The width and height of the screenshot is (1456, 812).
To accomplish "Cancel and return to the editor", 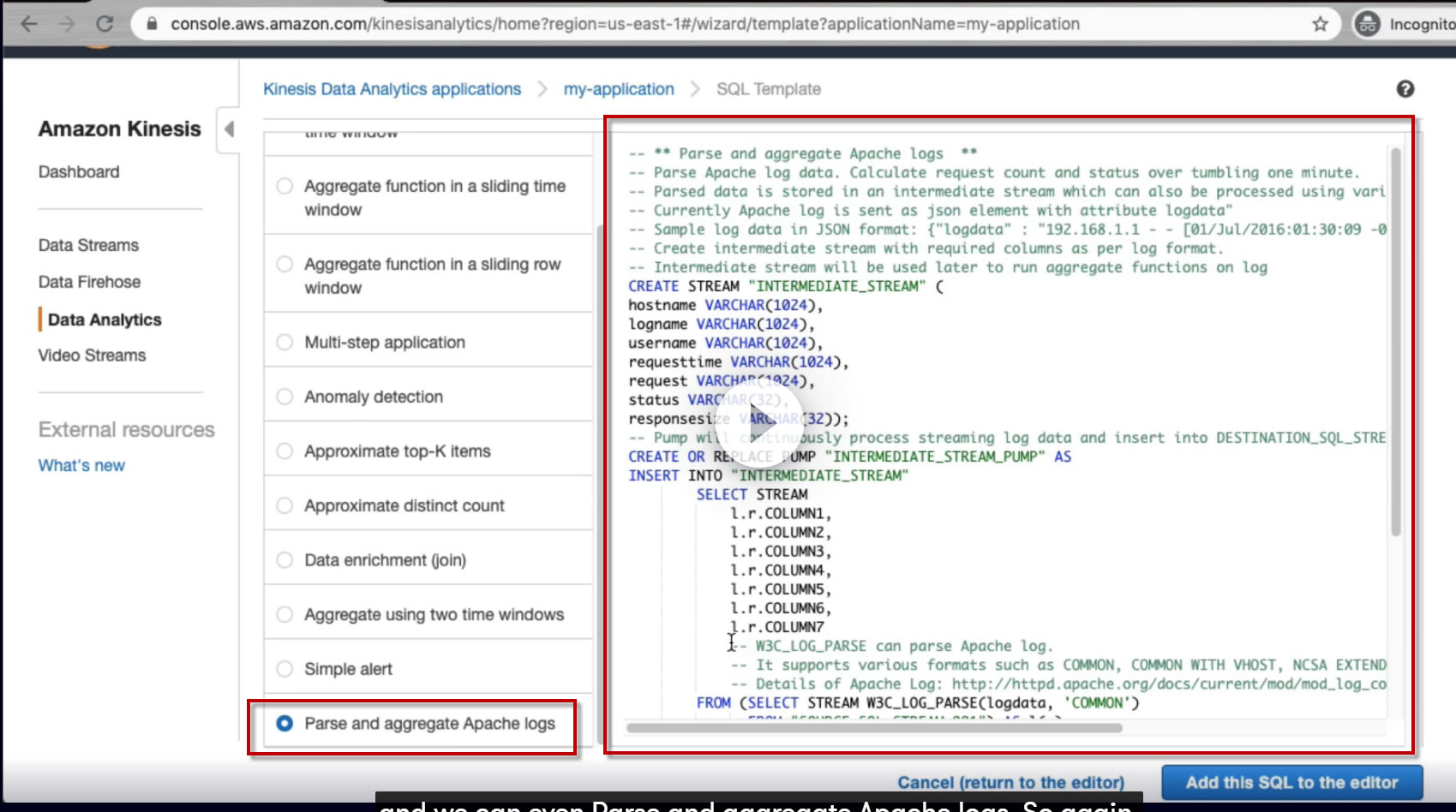I will tap(1010, 782).
